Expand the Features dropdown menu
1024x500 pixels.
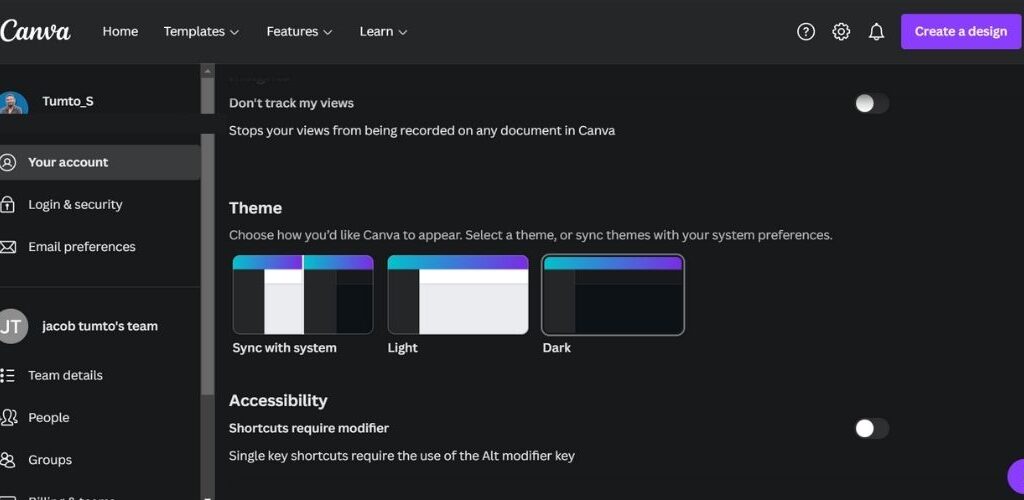click(x=299, y=32)
